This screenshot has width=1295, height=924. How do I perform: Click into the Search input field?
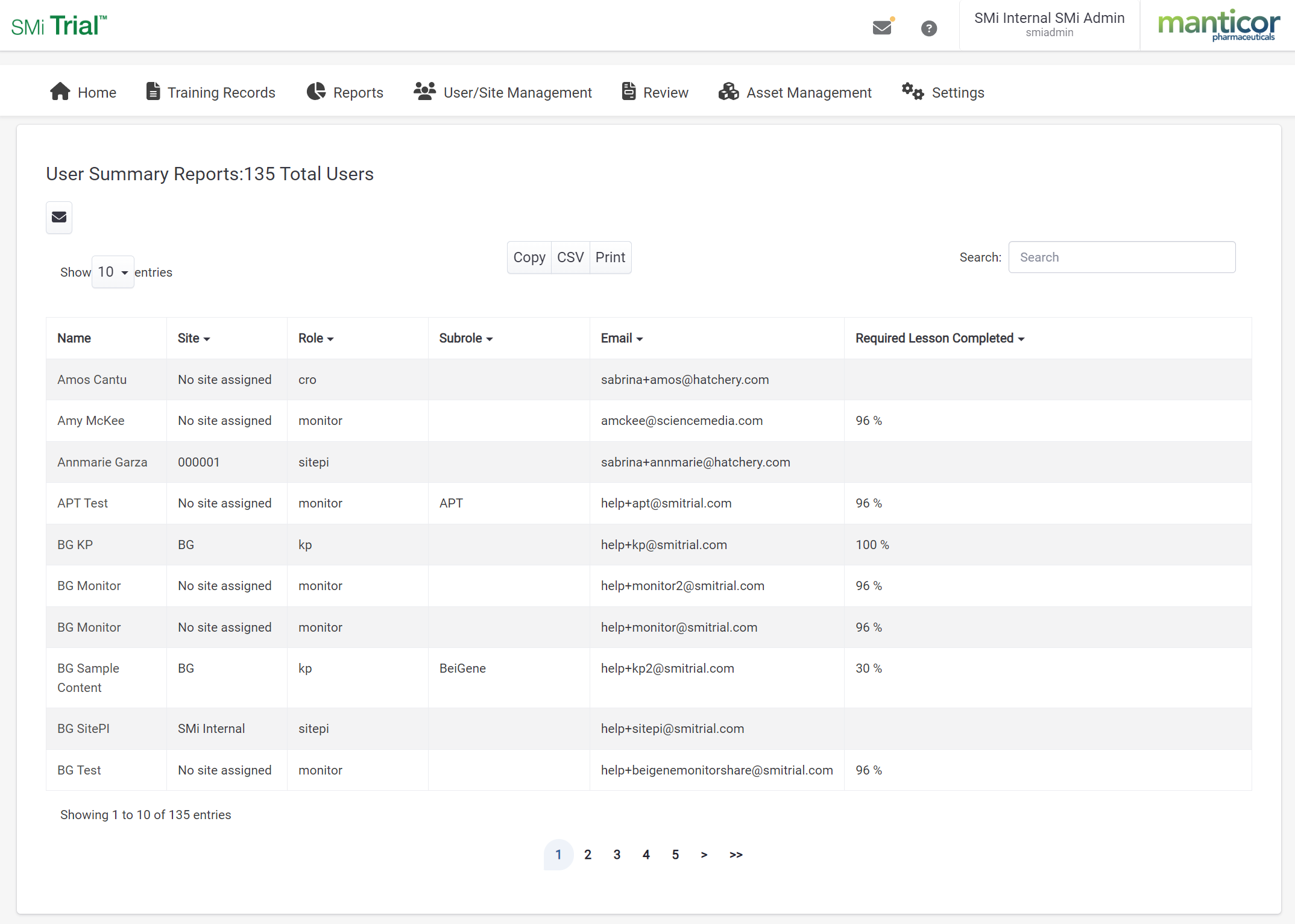[x=1121, y=257]
